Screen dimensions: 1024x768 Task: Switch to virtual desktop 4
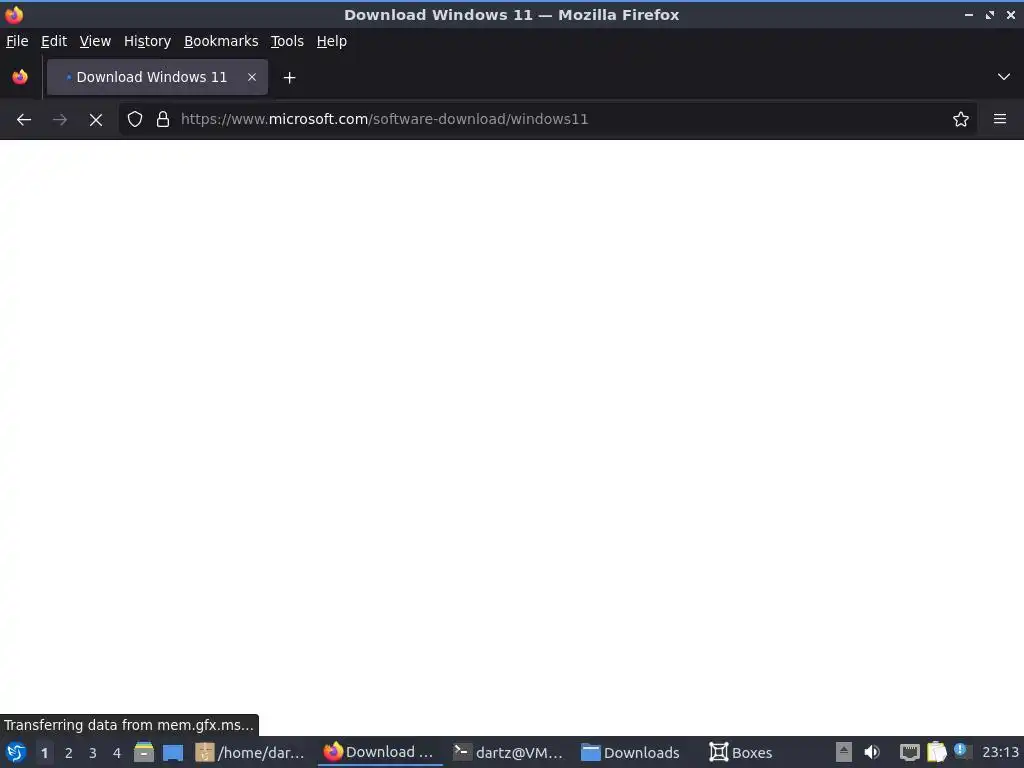coord(117,753)
